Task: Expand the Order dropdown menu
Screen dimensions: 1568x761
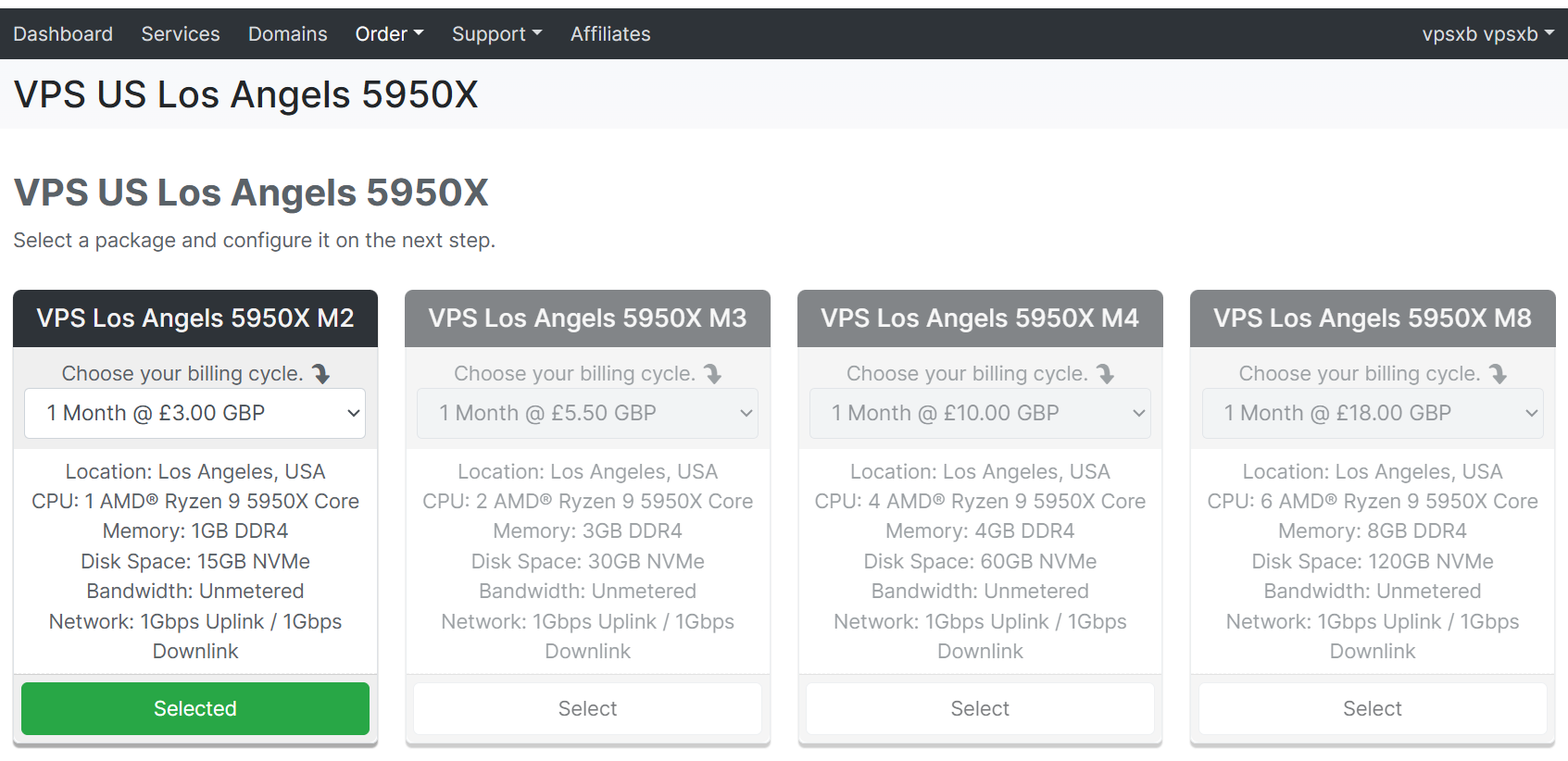Action: pos(389,34)
